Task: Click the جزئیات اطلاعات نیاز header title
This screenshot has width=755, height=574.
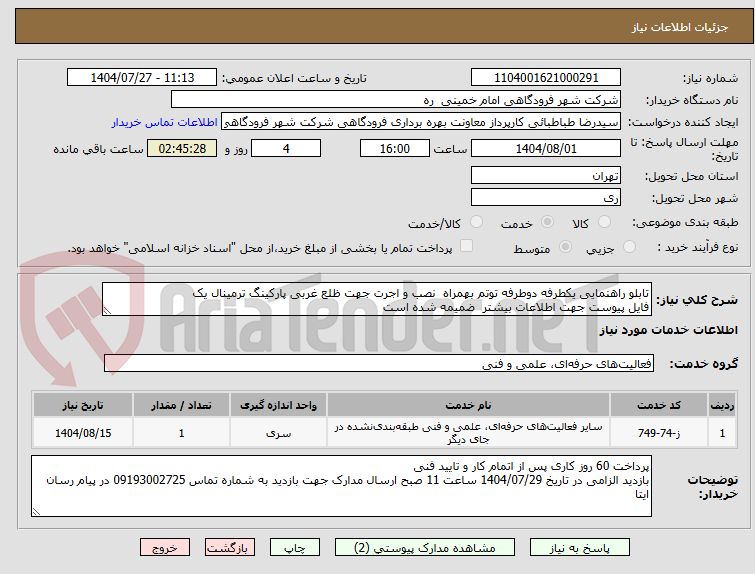Action: coord(680,27)
